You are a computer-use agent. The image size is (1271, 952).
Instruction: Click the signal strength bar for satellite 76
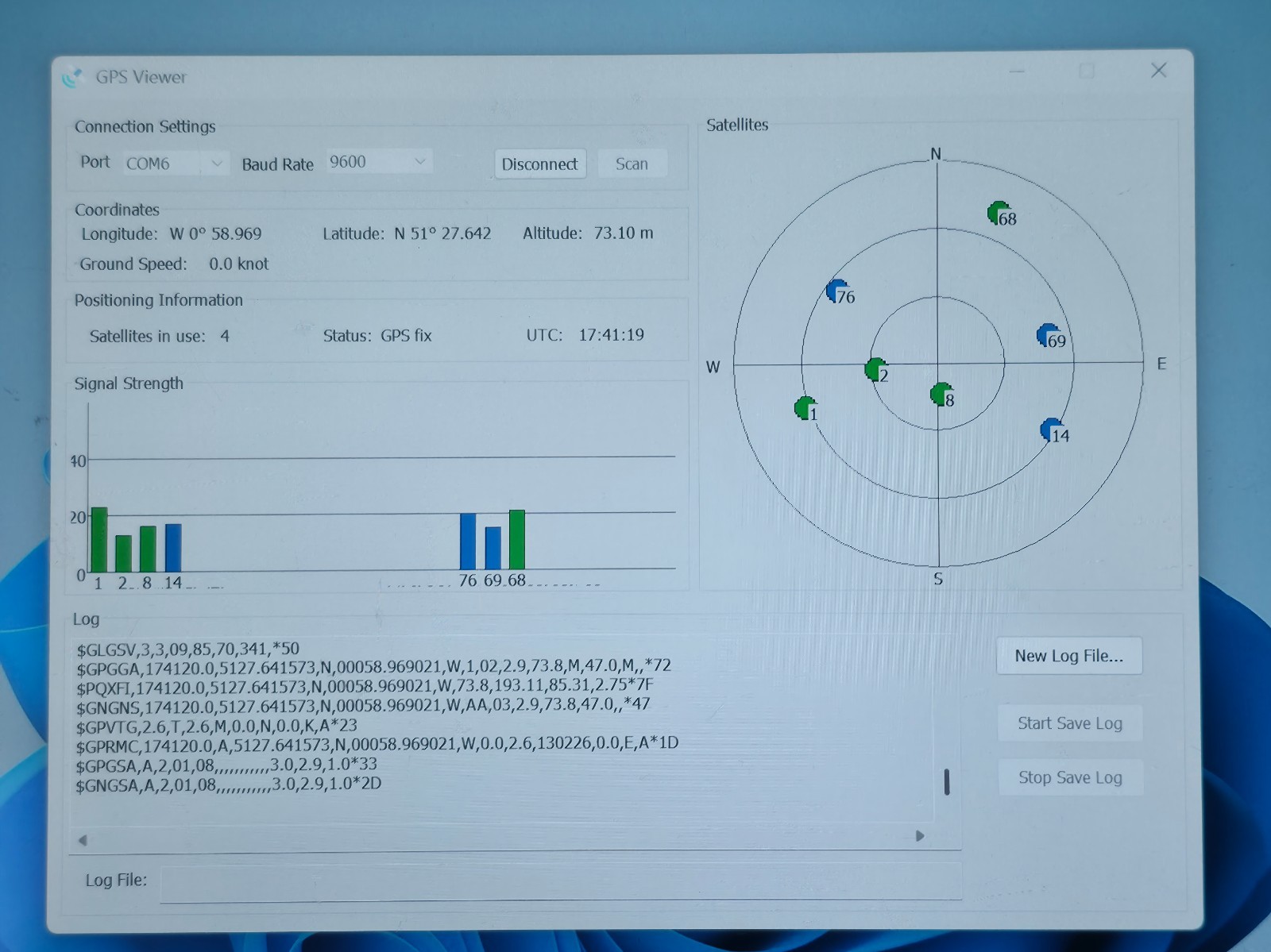[468, 542]
